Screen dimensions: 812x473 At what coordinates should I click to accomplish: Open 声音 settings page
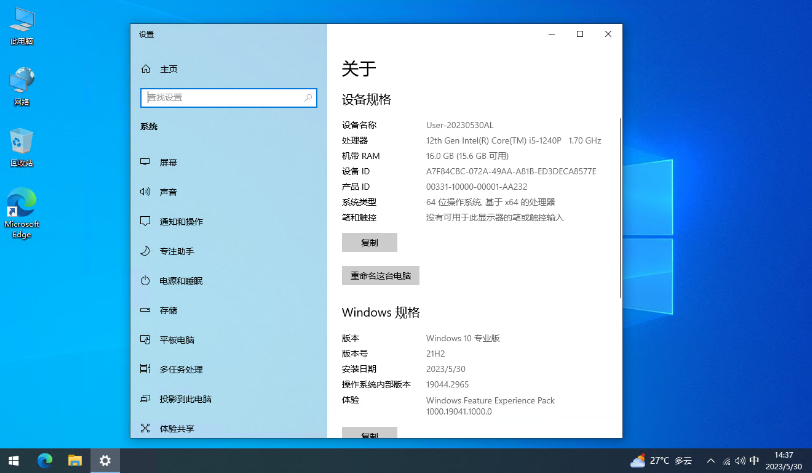168,192
